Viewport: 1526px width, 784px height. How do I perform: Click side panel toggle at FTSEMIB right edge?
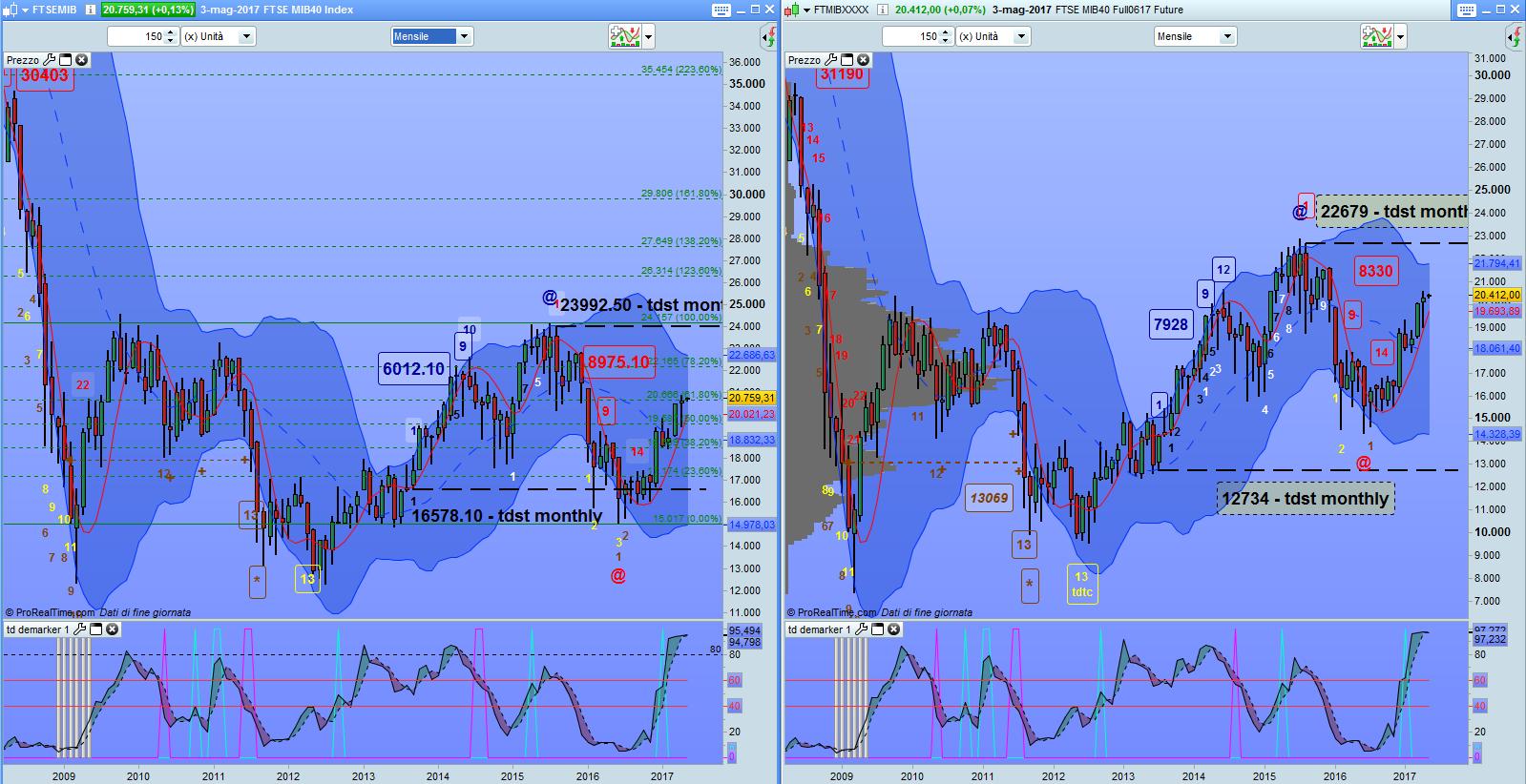(768, 37)
